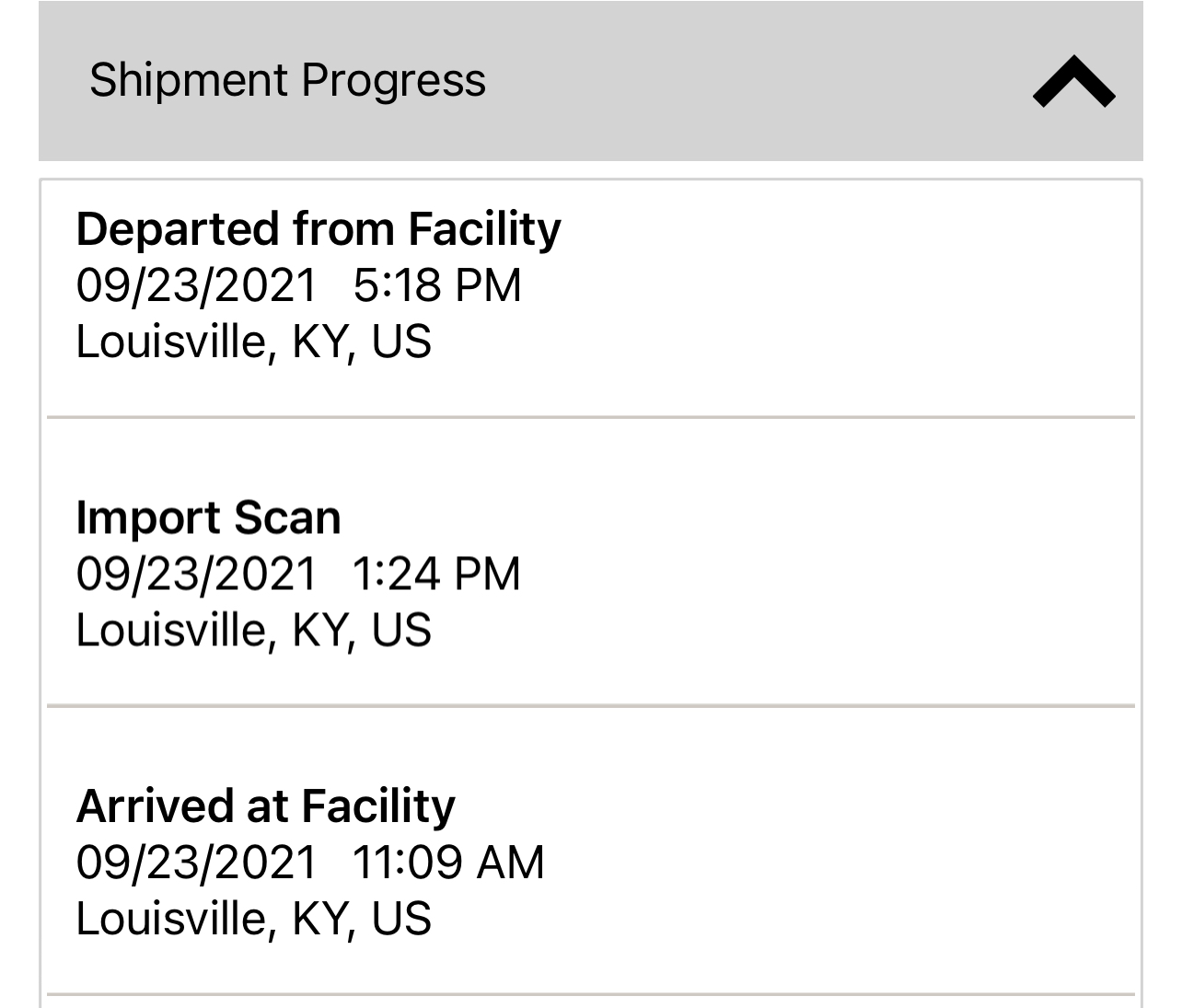Open the Import Scan entry title
The height and width of the screenshot is (1008, 1182).
coord(208,517)
